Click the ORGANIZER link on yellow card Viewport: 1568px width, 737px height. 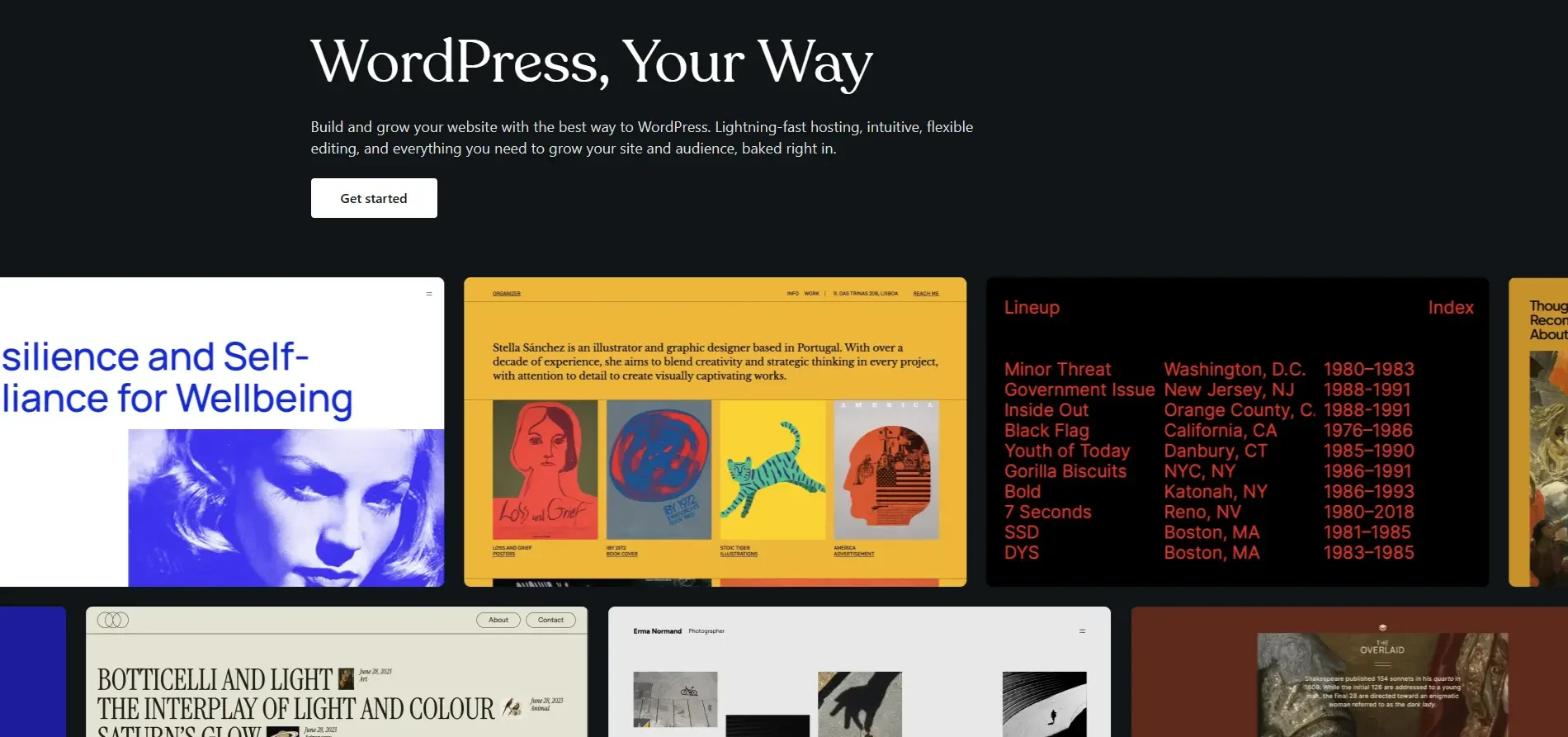(x=507, y=294)
